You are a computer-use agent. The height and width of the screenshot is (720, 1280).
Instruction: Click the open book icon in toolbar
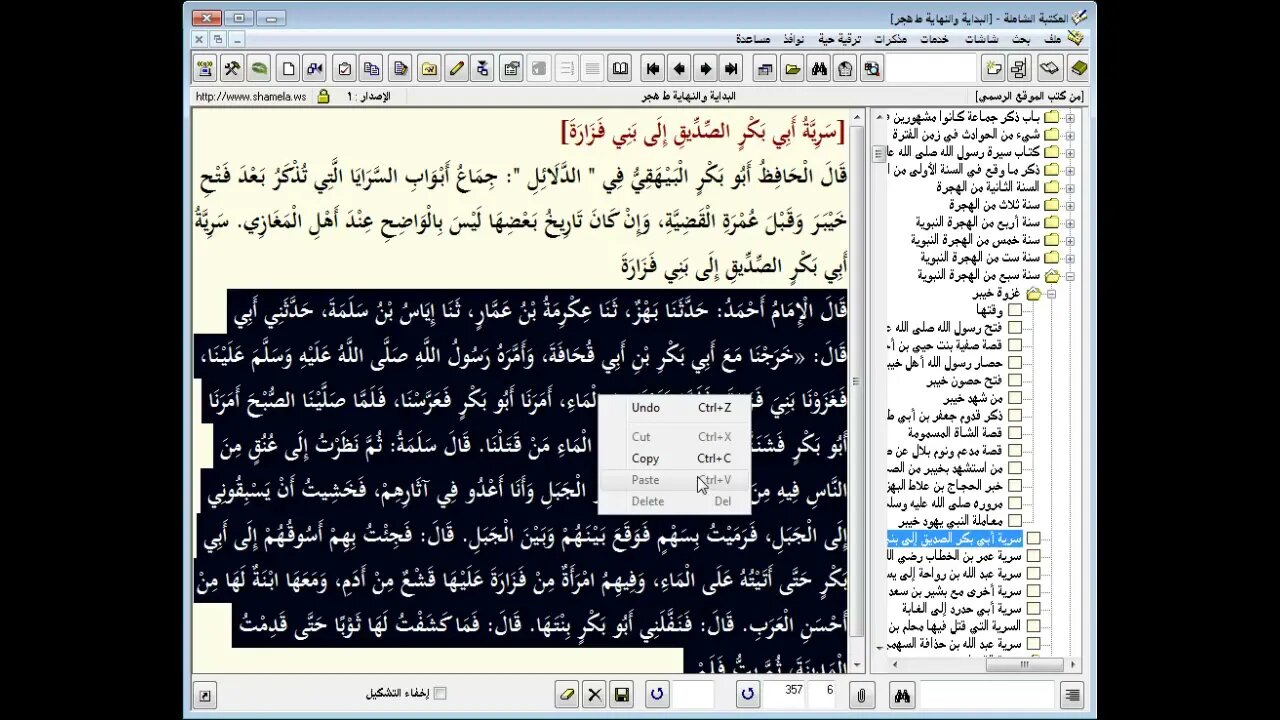click(x=620, y=69)
